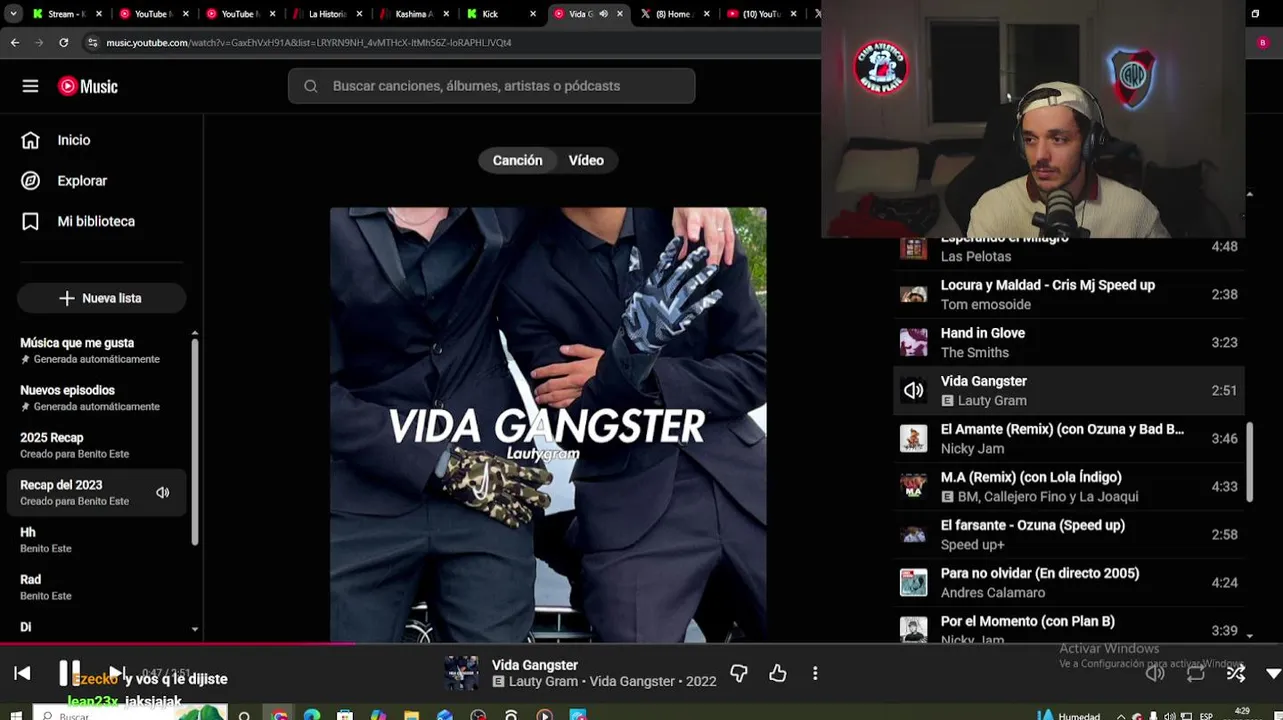Close the Kick browser tab
Image resolution: width=1283 pixels, height=720 pixels.
[x=533, y=14]
